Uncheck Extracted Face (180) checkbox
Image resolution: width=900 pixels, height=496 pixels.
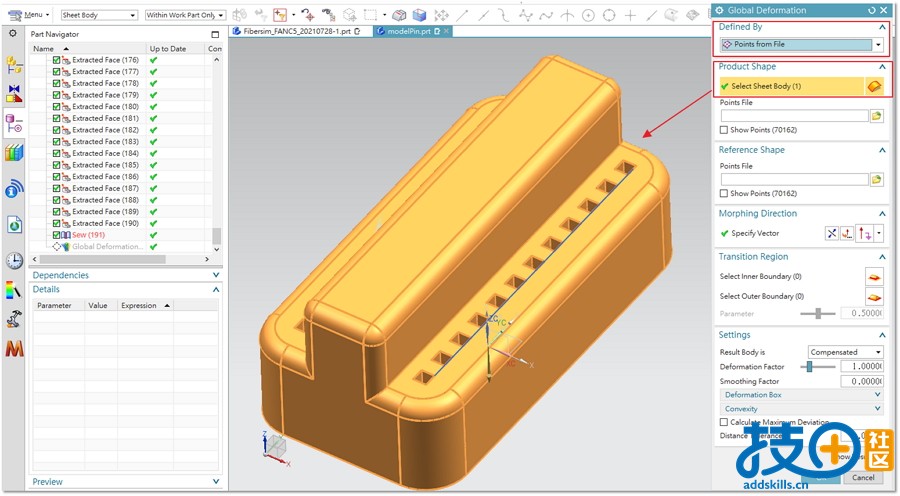point(56,106)
